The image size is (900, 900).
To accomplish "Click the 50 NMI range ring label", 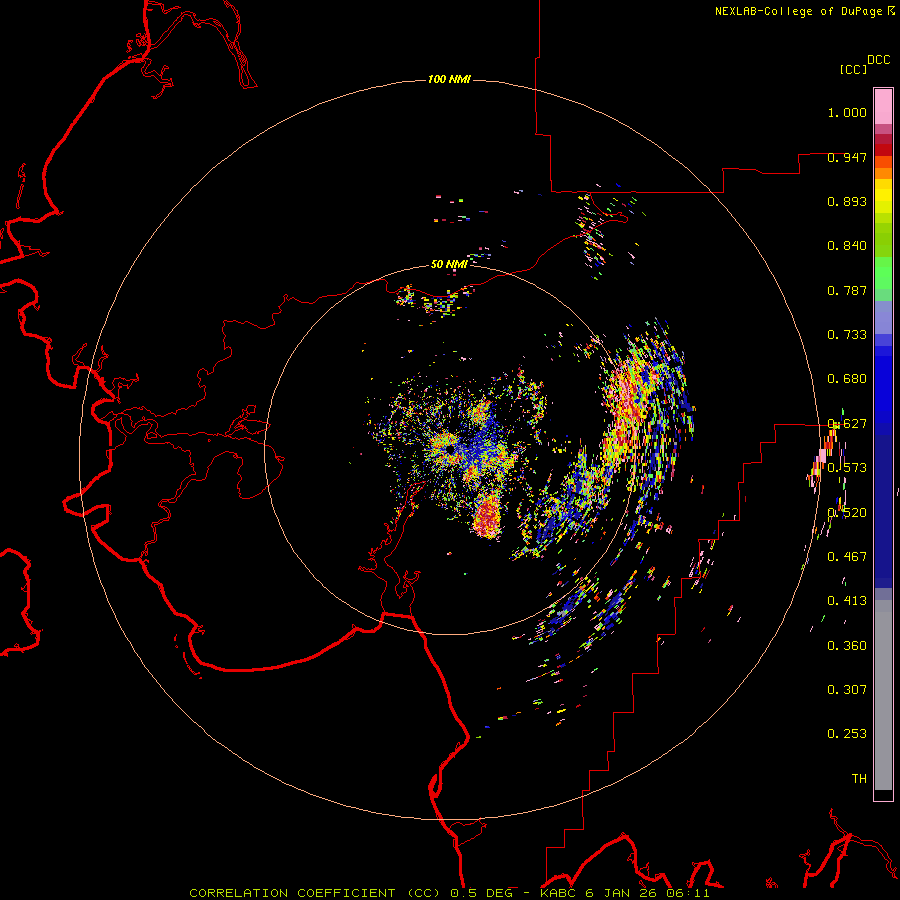I will tap(449, 264).
